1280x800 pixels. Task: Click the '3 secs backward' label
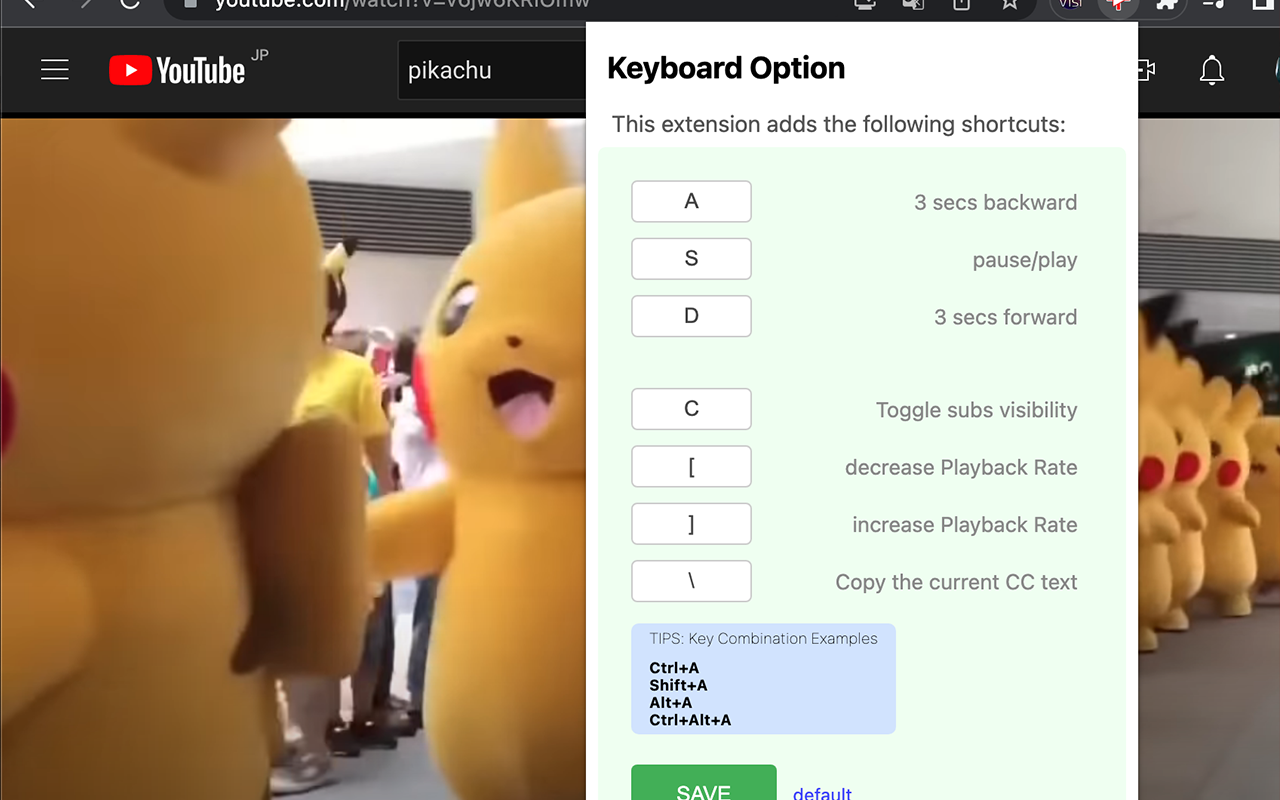[996, 202]
